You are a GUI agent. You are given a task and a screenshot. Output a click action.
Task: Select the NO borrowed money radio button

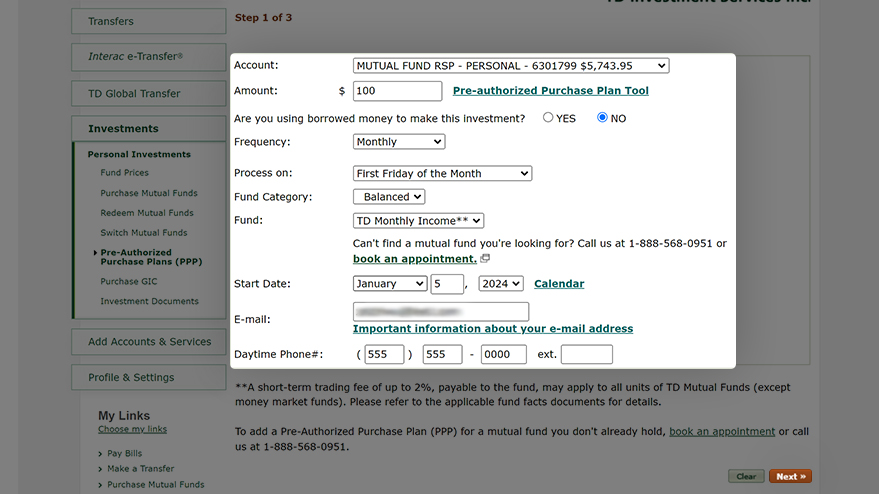(x=602, y=117)
